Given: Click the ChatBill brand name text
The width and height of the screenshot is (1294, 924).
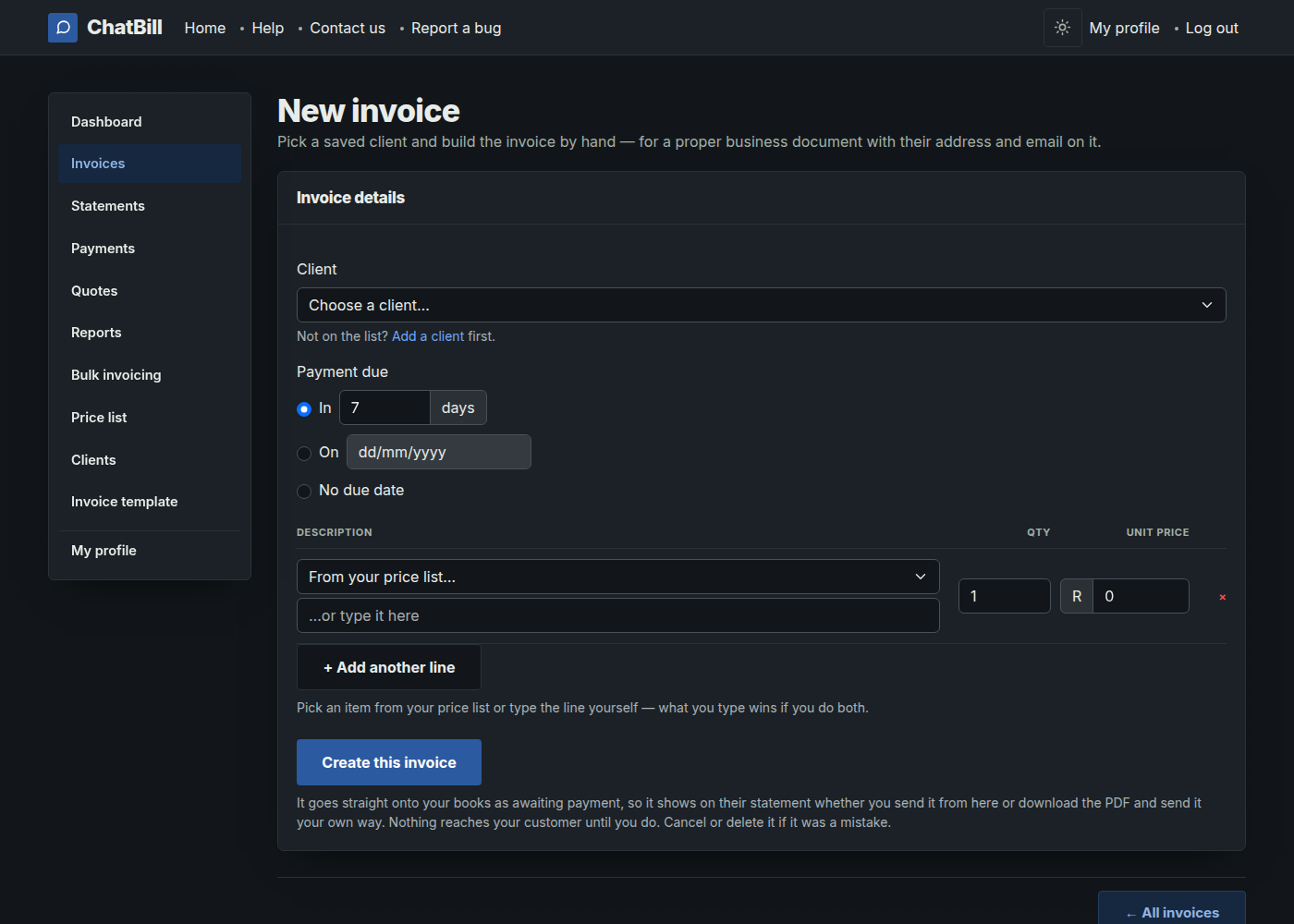Looking at the screenshot, I should 125,28.
